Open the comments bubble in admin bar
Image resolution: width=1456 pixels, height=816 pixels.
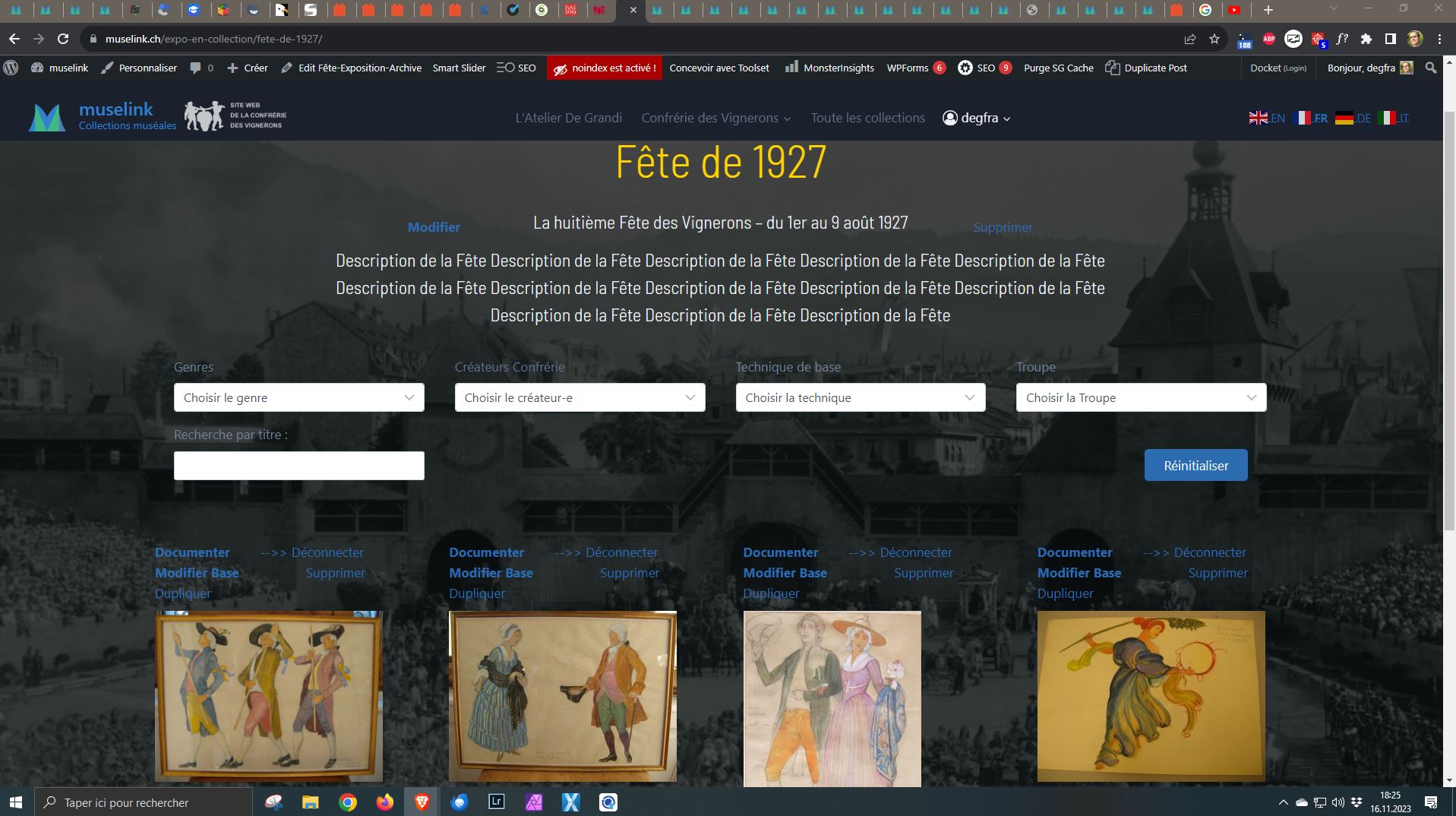click(x=201, y=68)
